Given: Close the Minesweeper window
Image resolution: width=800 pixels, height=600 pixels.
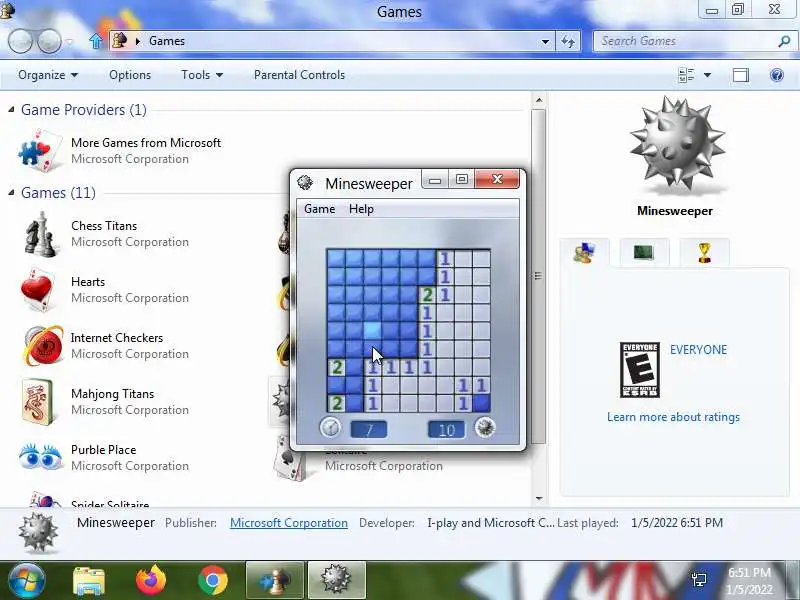Looking at the screenshot, I should 497,179.
